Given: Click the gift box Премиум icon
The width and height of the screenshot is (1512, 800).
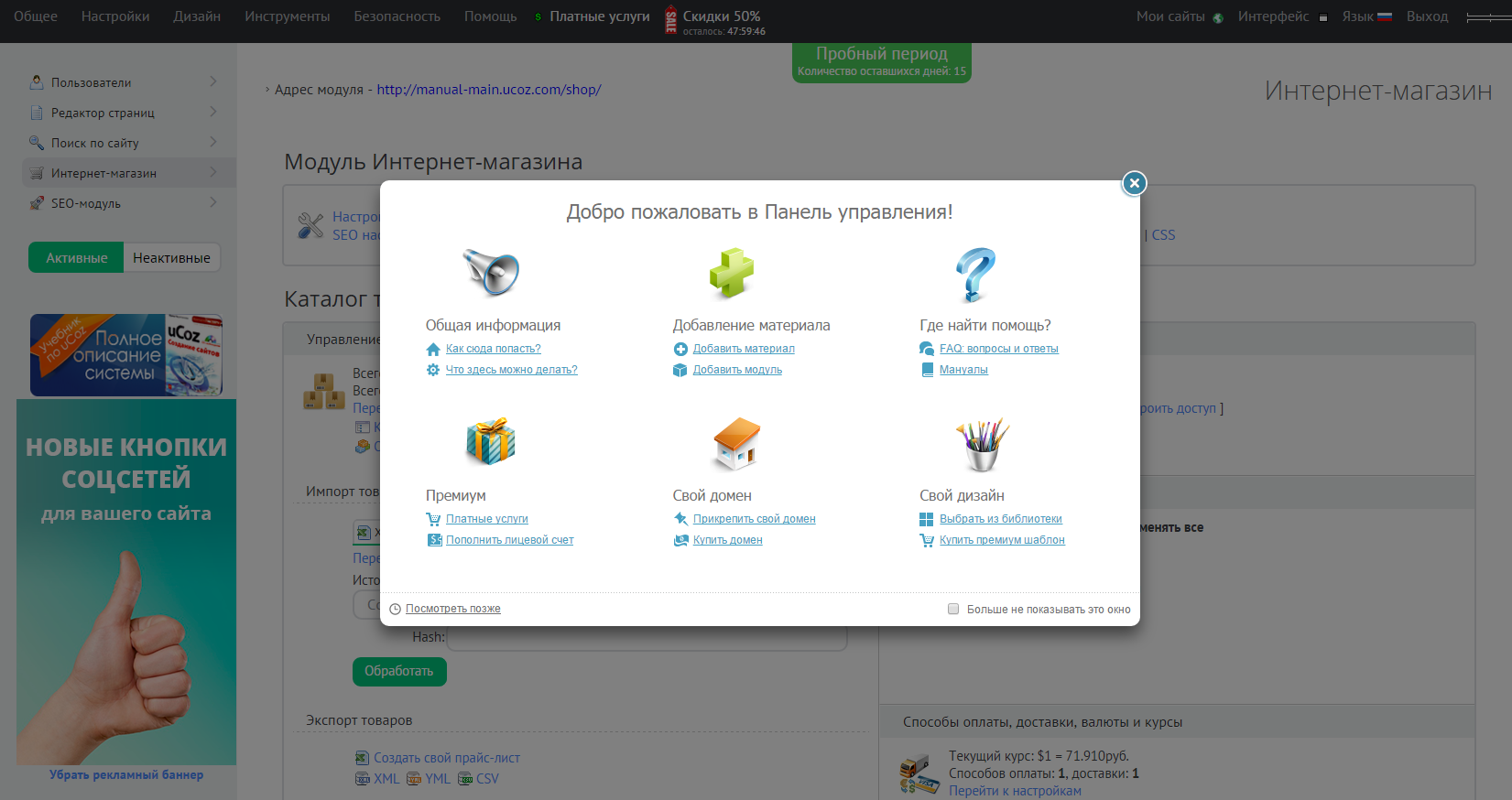Looking at the screenshot, I should click(491, 441).
